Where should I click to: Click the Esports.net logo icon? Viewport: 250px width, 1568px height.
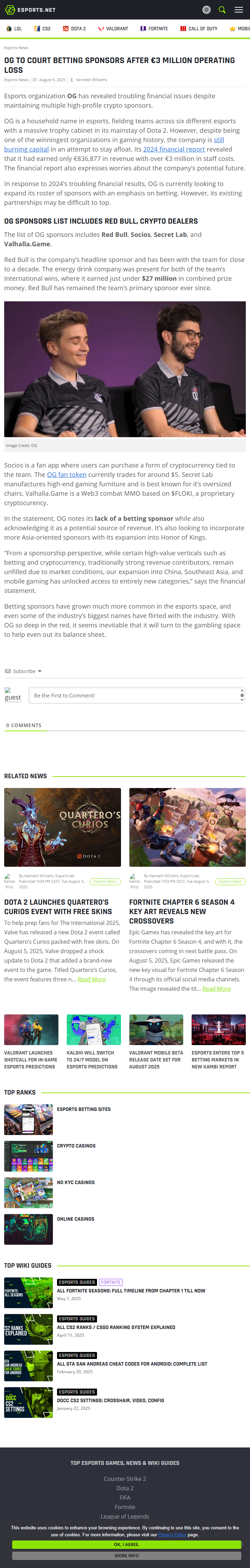(x=10, y=10)
